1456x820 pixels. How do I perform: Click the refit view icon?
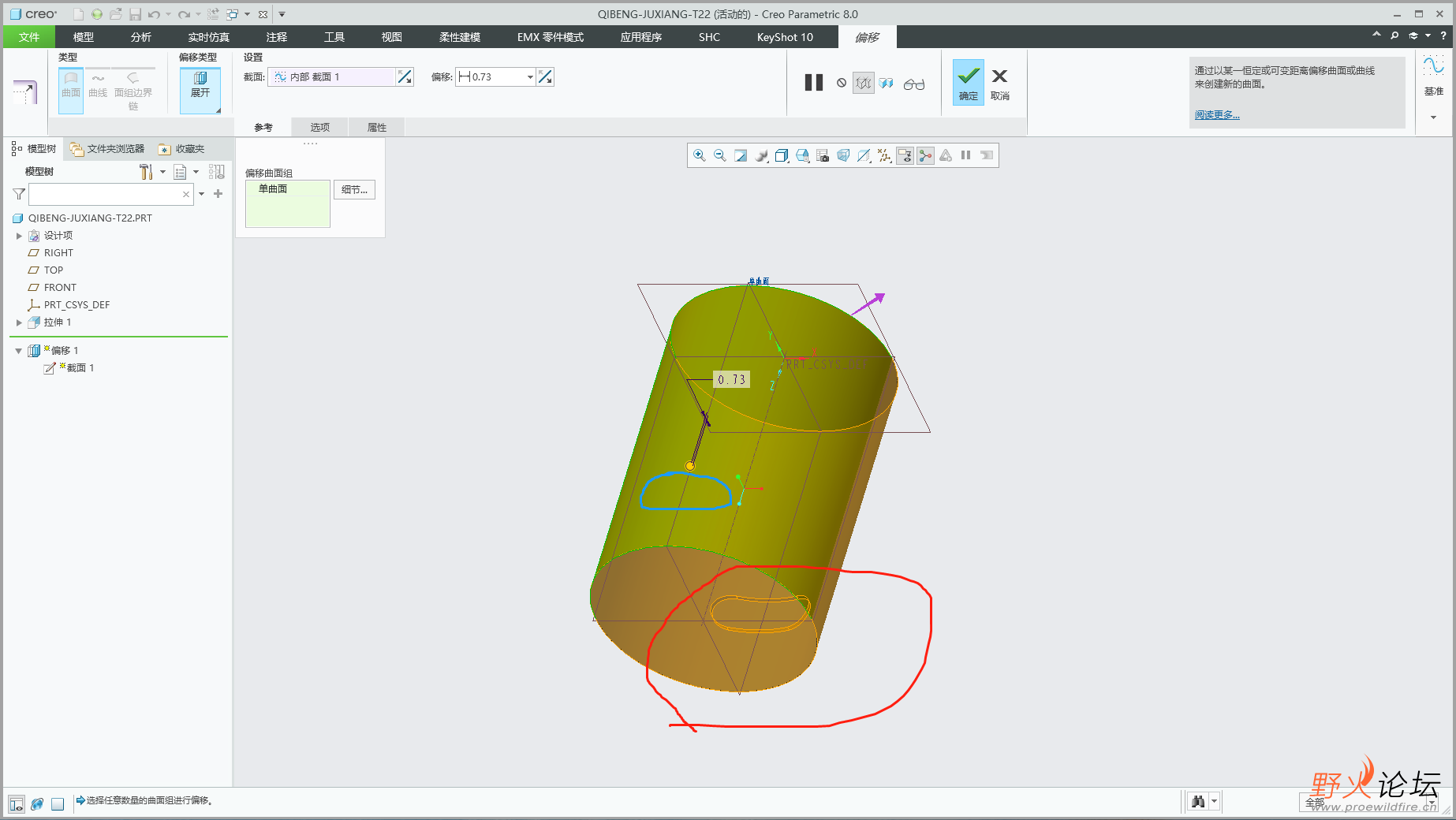[x=741, y=155]
